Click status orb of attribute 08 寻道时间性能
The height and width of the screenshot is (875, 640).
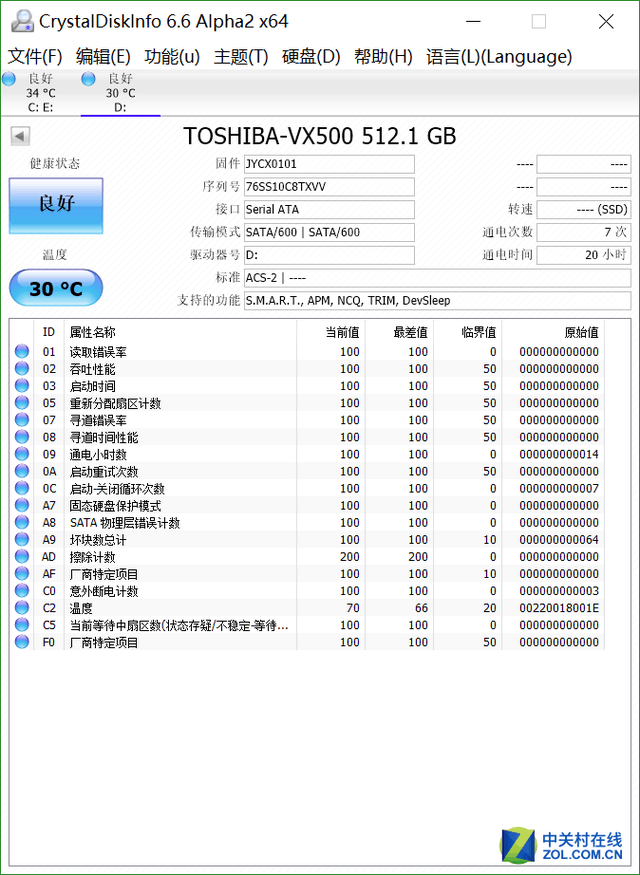click(22, 437)
